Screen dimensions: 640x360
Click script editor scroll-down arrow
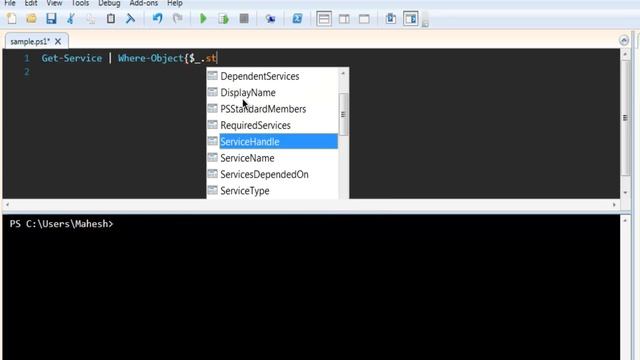tap(625, 193)
